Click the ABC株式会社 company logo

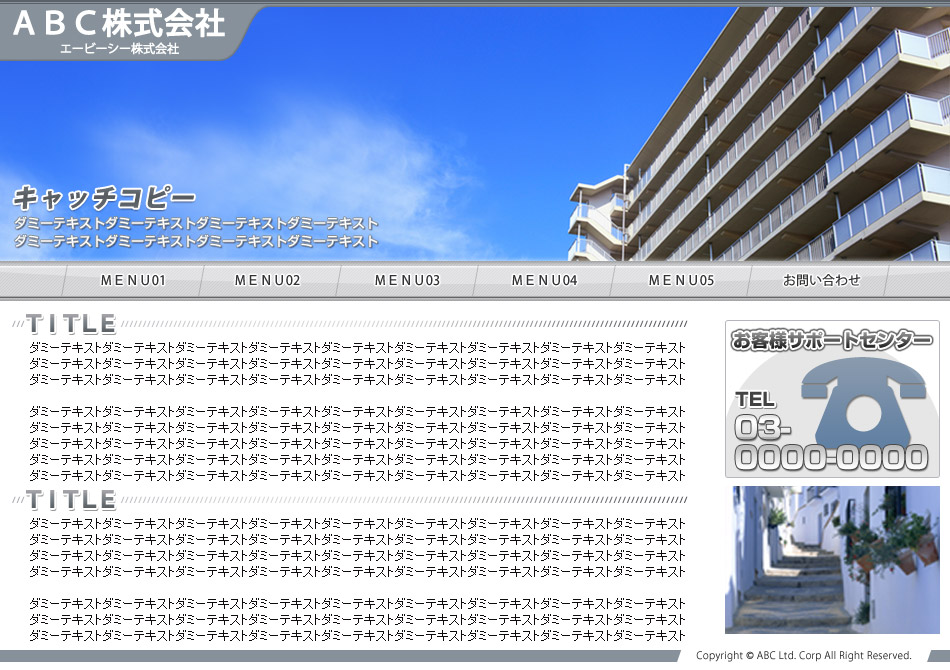point(119,23)
